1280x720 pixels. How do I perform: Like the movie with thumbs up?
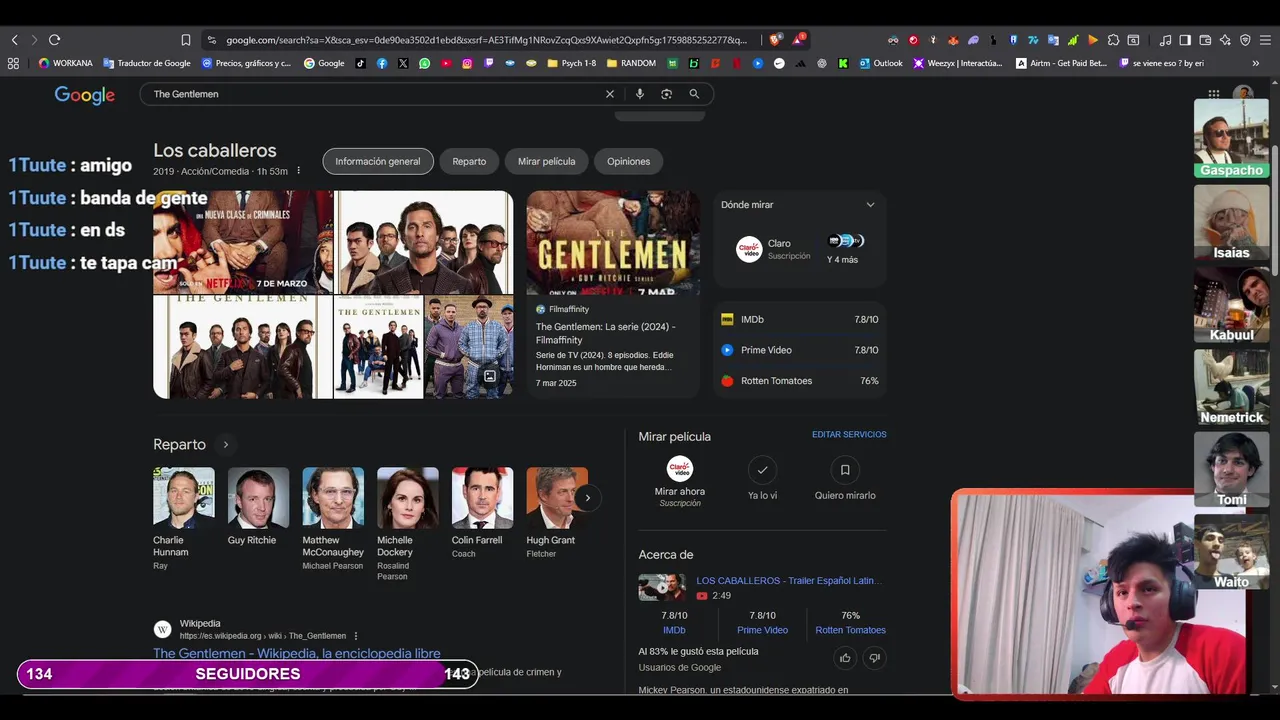click(x=845, y=657)
